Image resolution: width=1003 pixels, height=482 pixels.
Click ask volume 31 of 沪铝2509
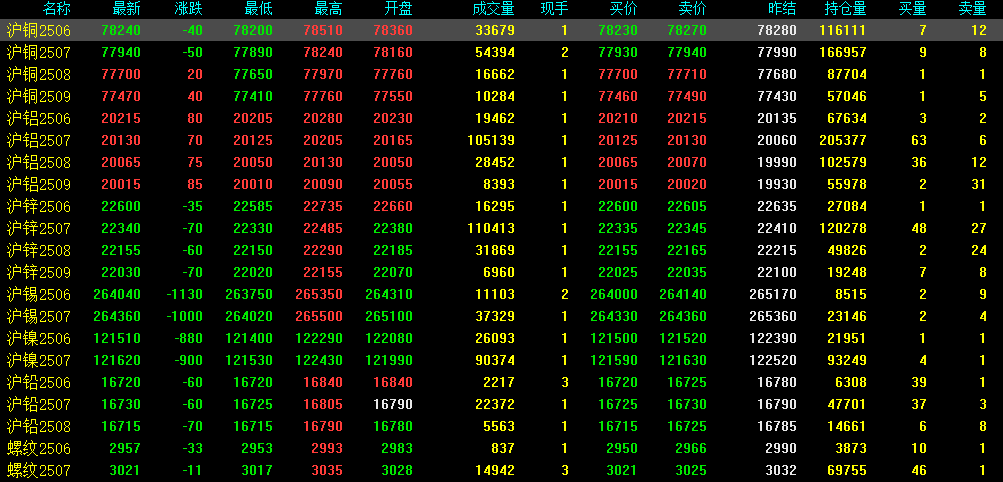pos(979,184)
